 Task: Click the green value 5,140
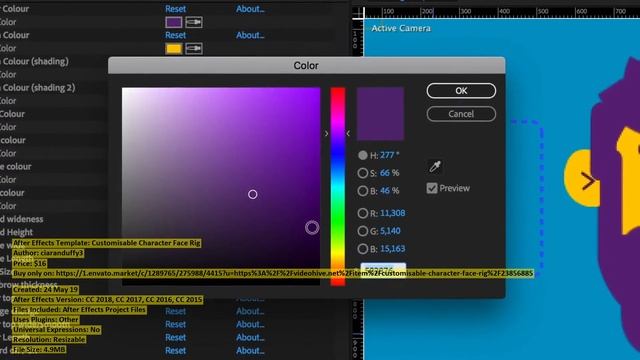point(390,231)
